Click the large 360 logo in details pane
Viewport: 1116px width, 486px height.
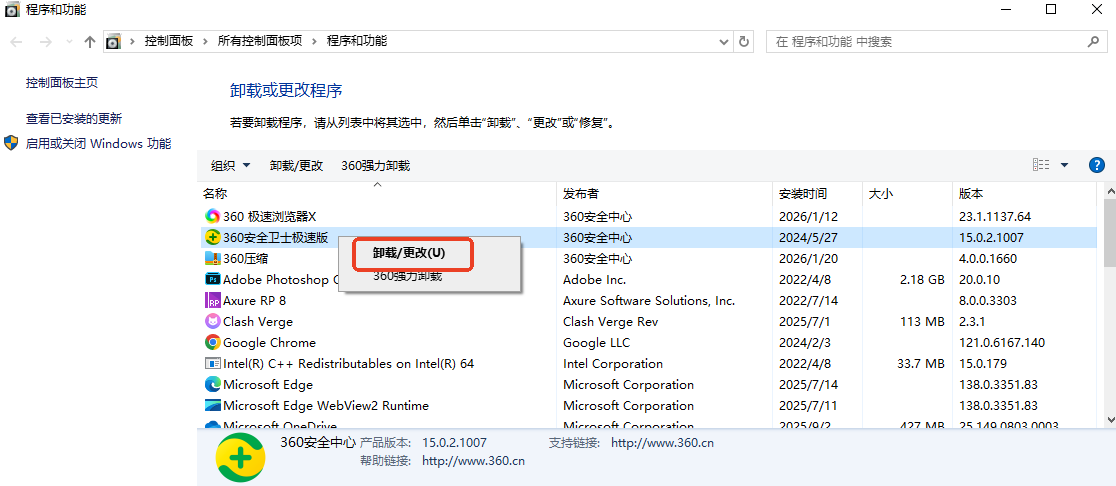point(241,458)
